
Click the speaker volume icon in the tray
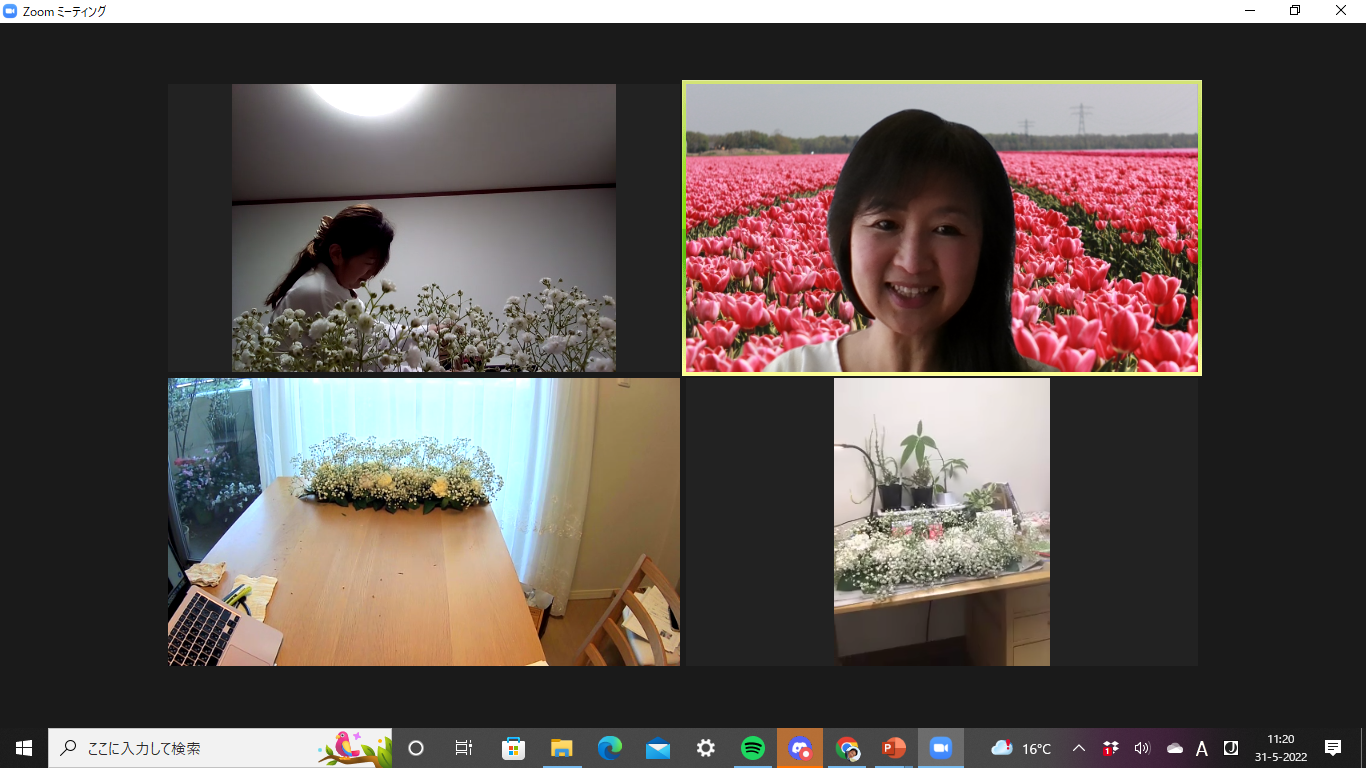coord(1142,748)
